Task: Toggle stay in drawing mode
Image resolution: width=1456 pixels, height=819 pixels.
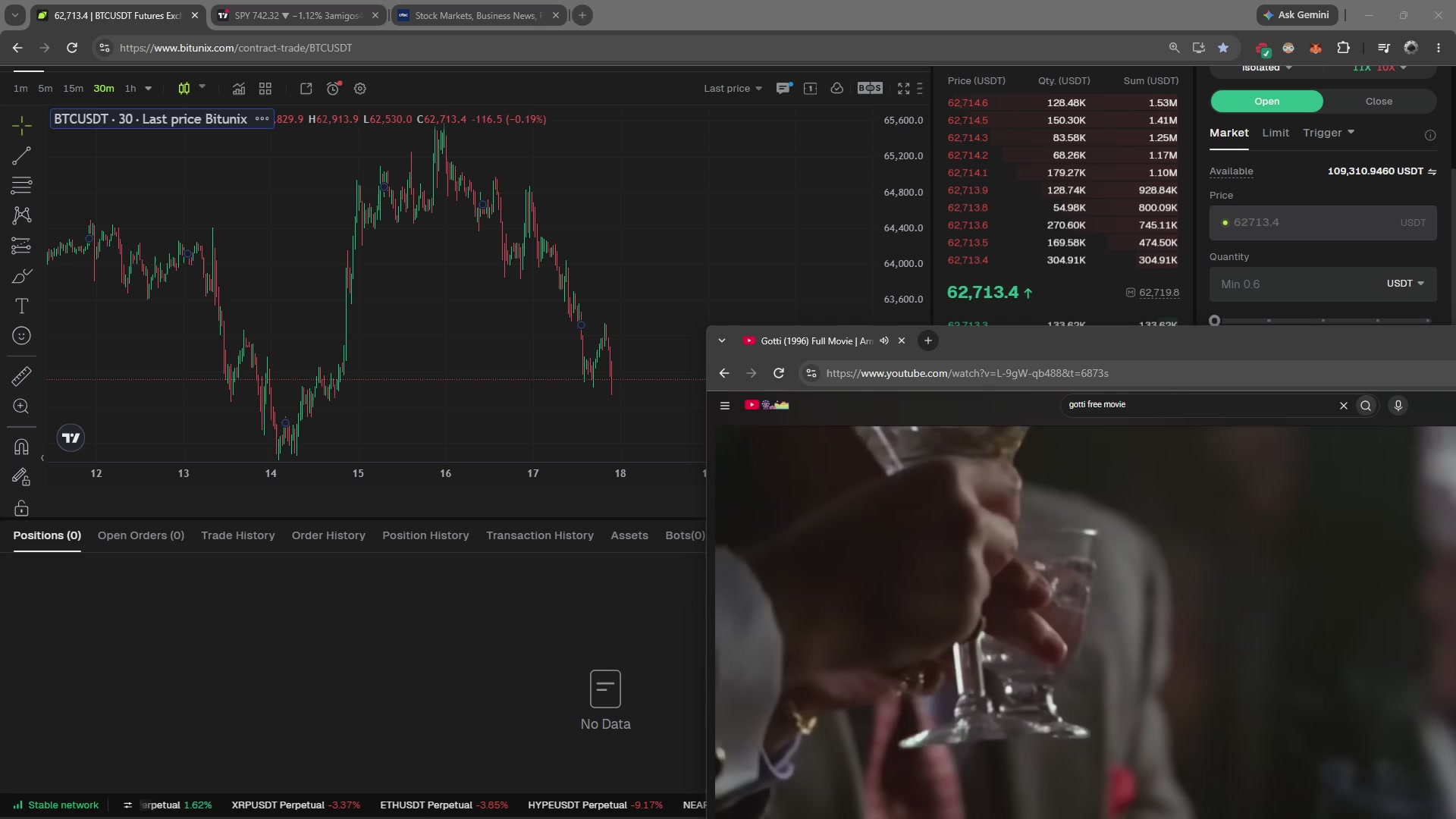Action: click(x=21, y=477)
